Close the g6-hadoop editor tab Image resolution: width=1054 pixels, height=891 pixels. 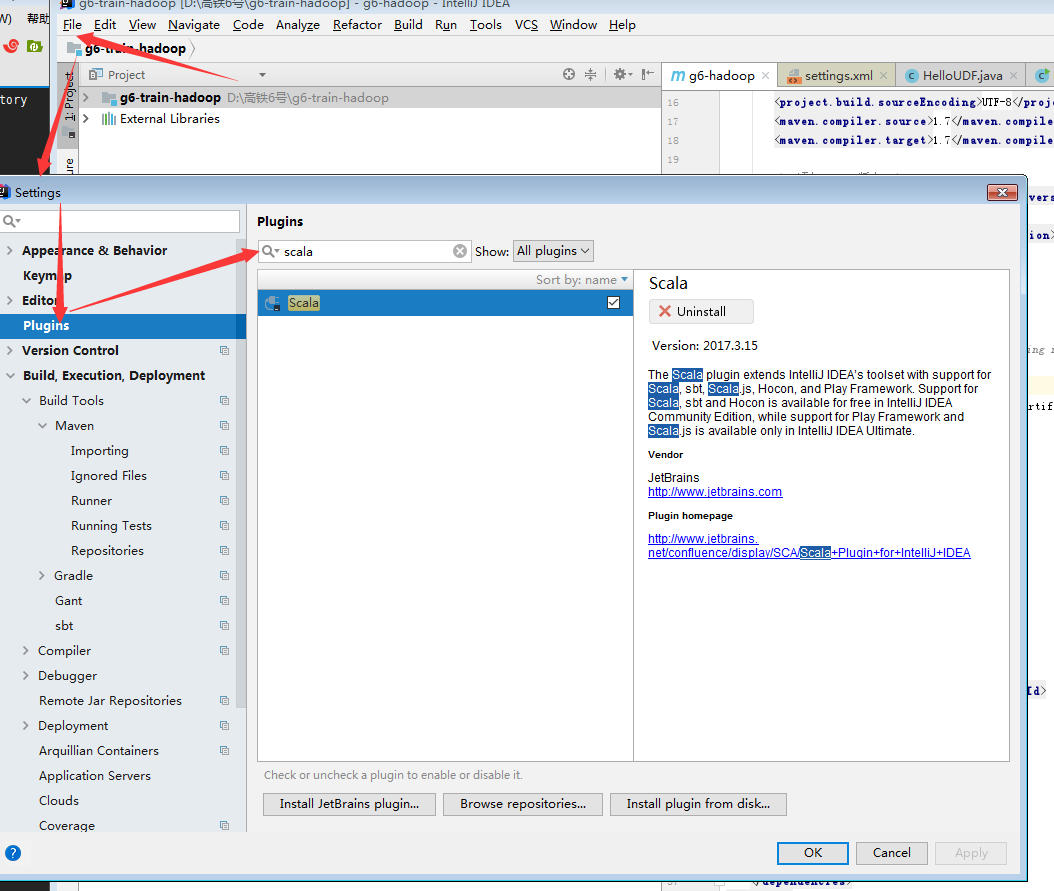pyautogui.click(x=765, y=75)
